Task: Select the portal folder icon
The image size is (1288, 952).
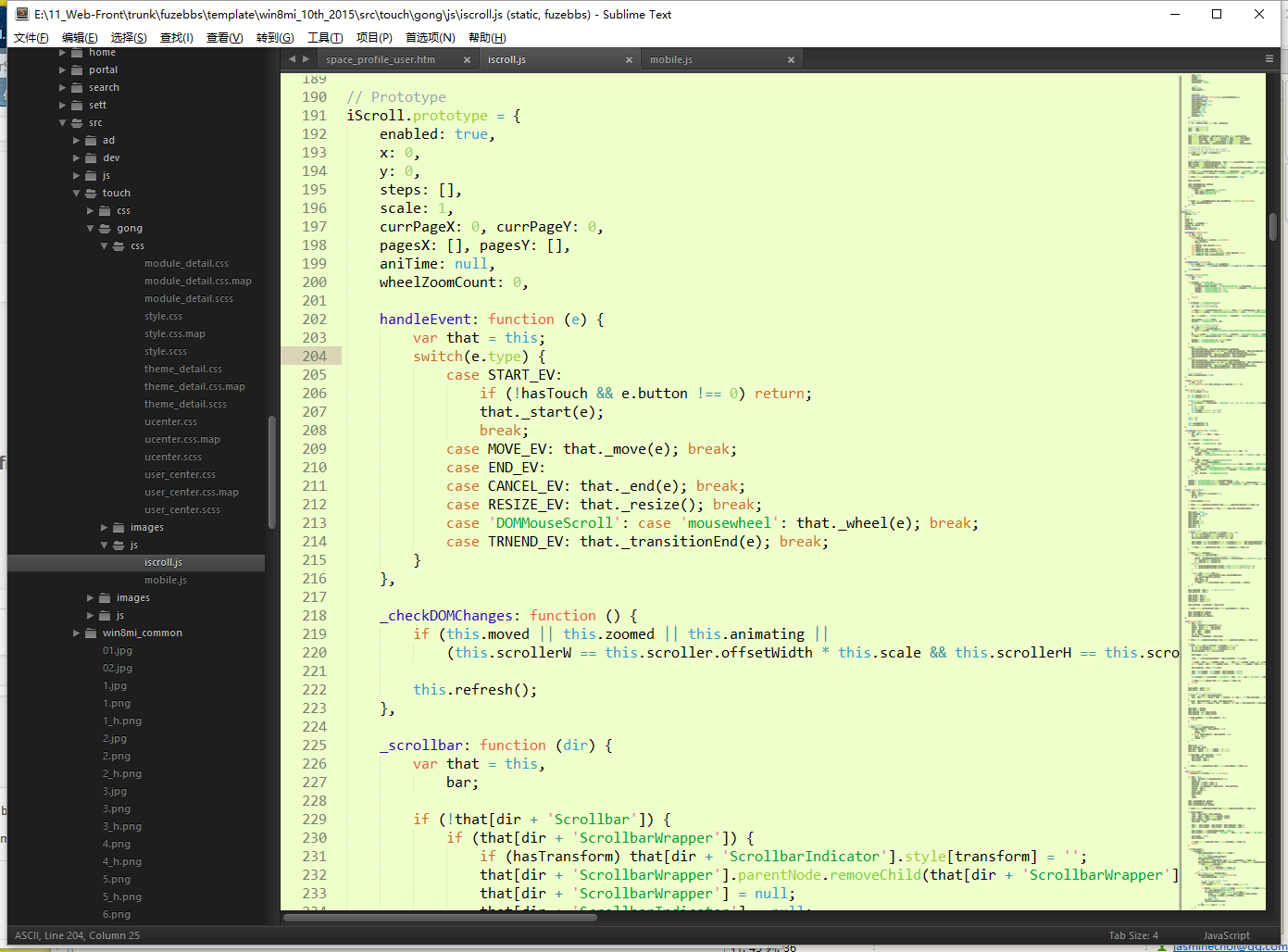Action: (x=77, y=69)
